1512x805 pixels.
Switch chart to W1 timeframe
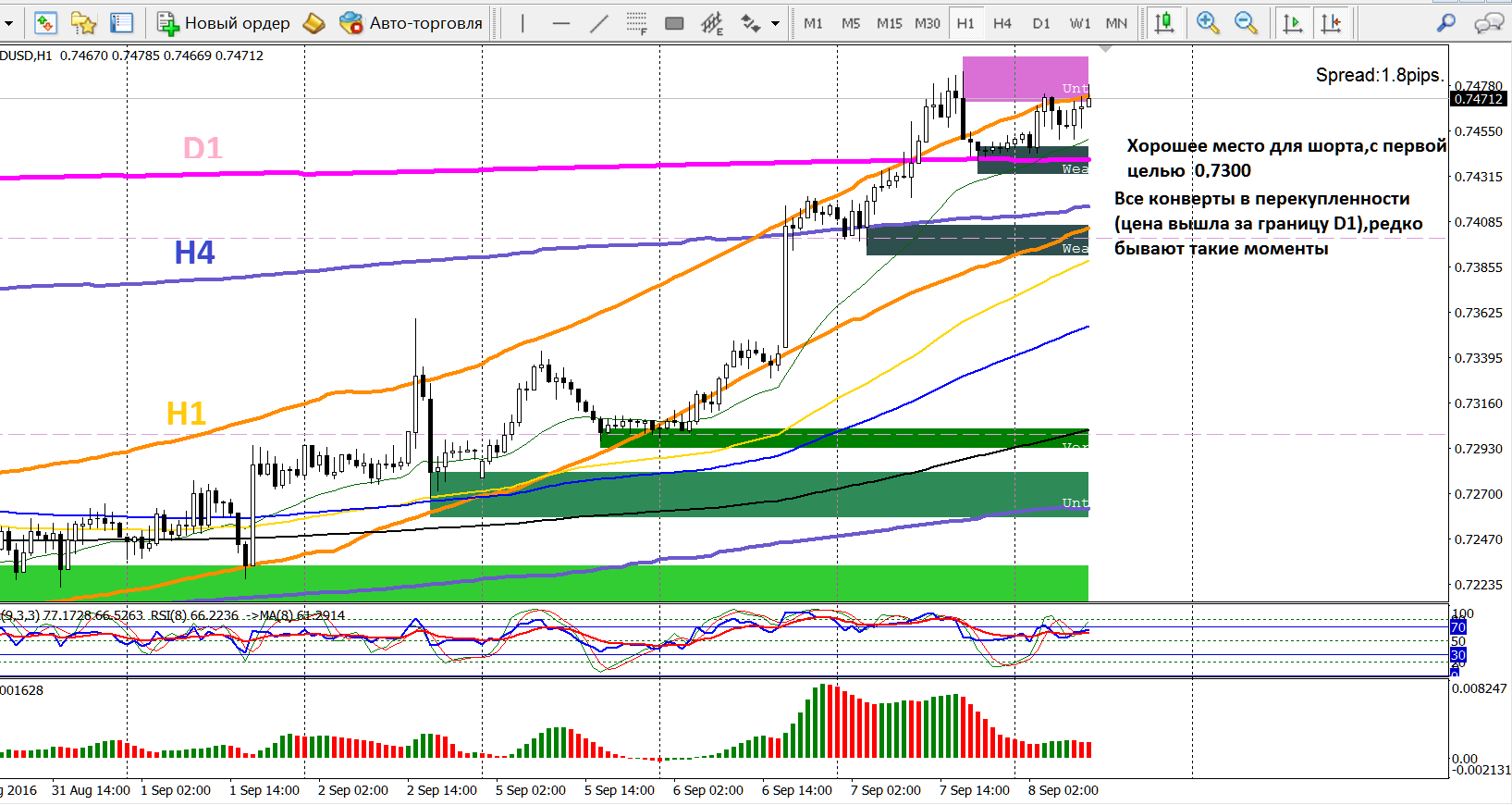pyautogui.click(x=1080, y=23)
